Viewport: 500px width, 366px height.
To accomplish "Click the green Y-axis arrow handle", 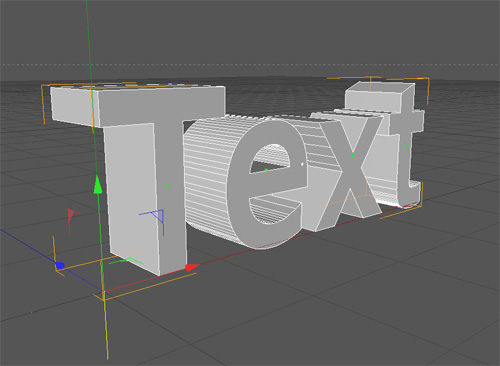I will 98,185.
